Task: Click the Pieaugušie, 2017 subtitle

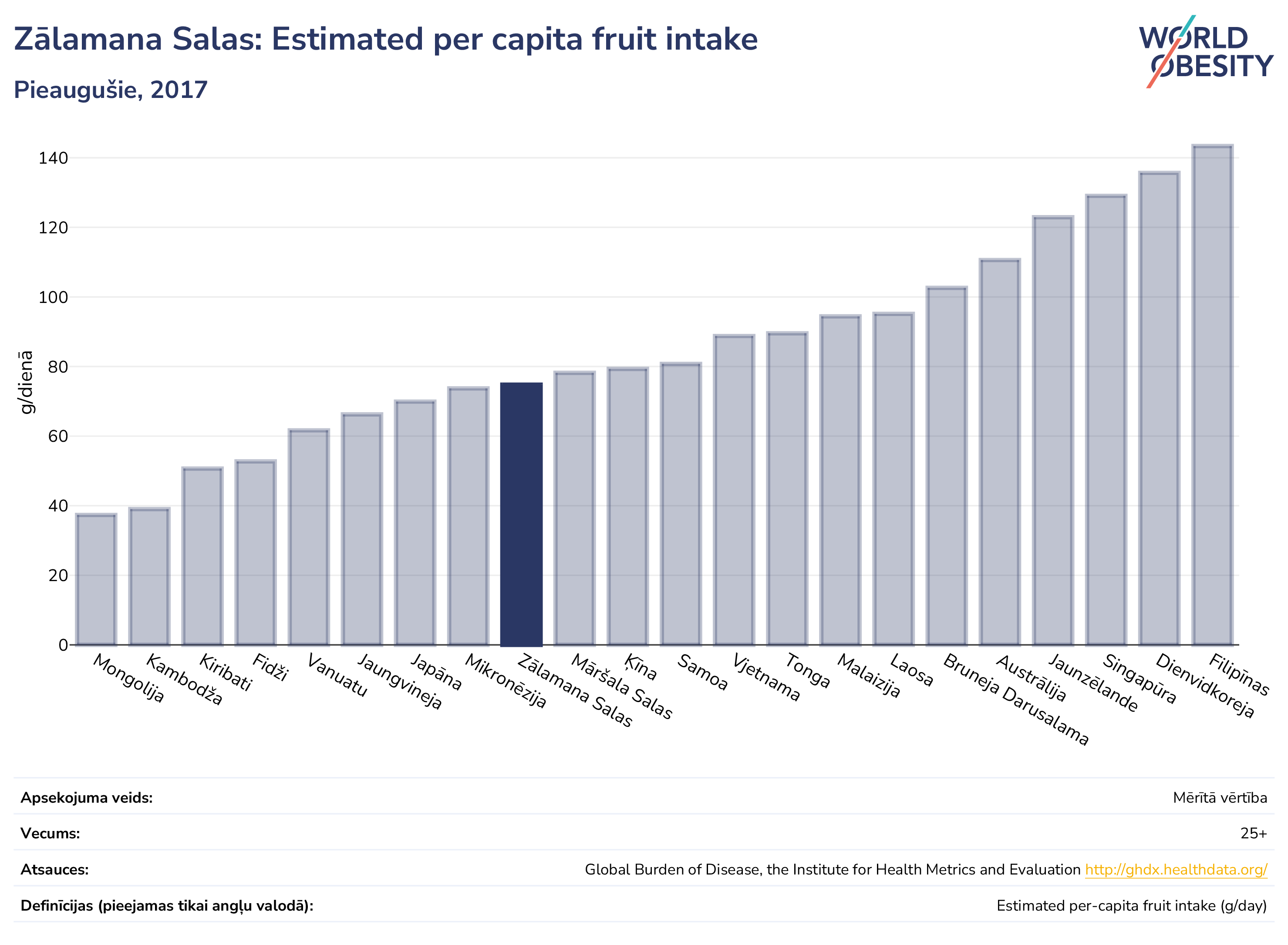Action: pos(111,90)
